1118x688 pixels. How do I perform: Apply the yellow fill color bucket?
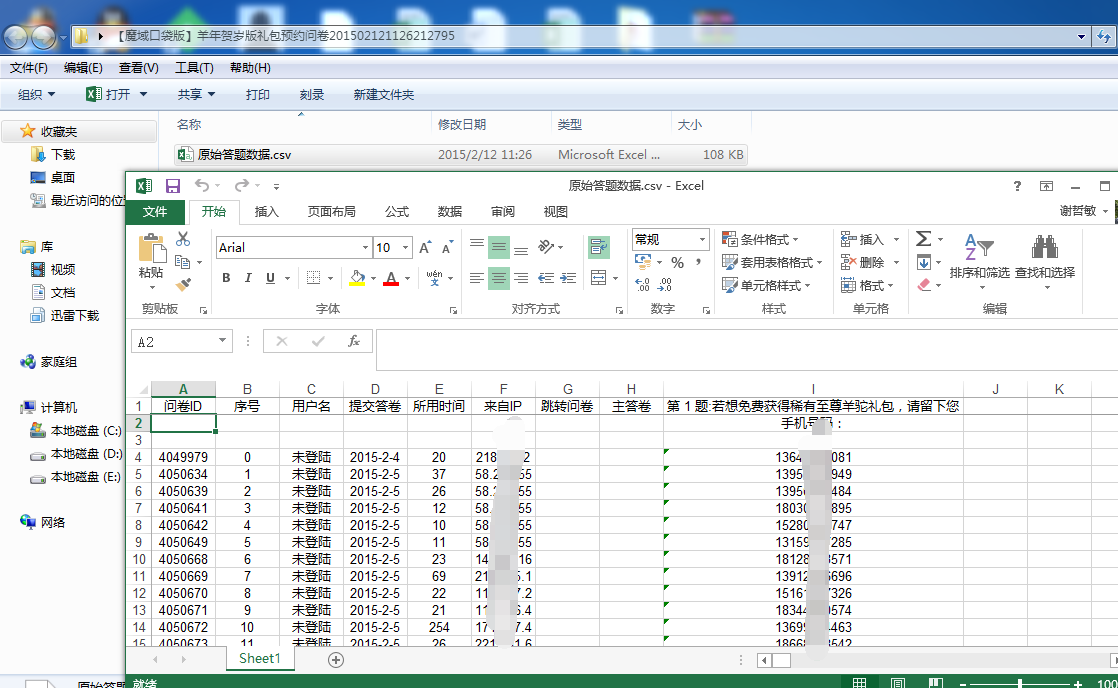click(357, 278)
